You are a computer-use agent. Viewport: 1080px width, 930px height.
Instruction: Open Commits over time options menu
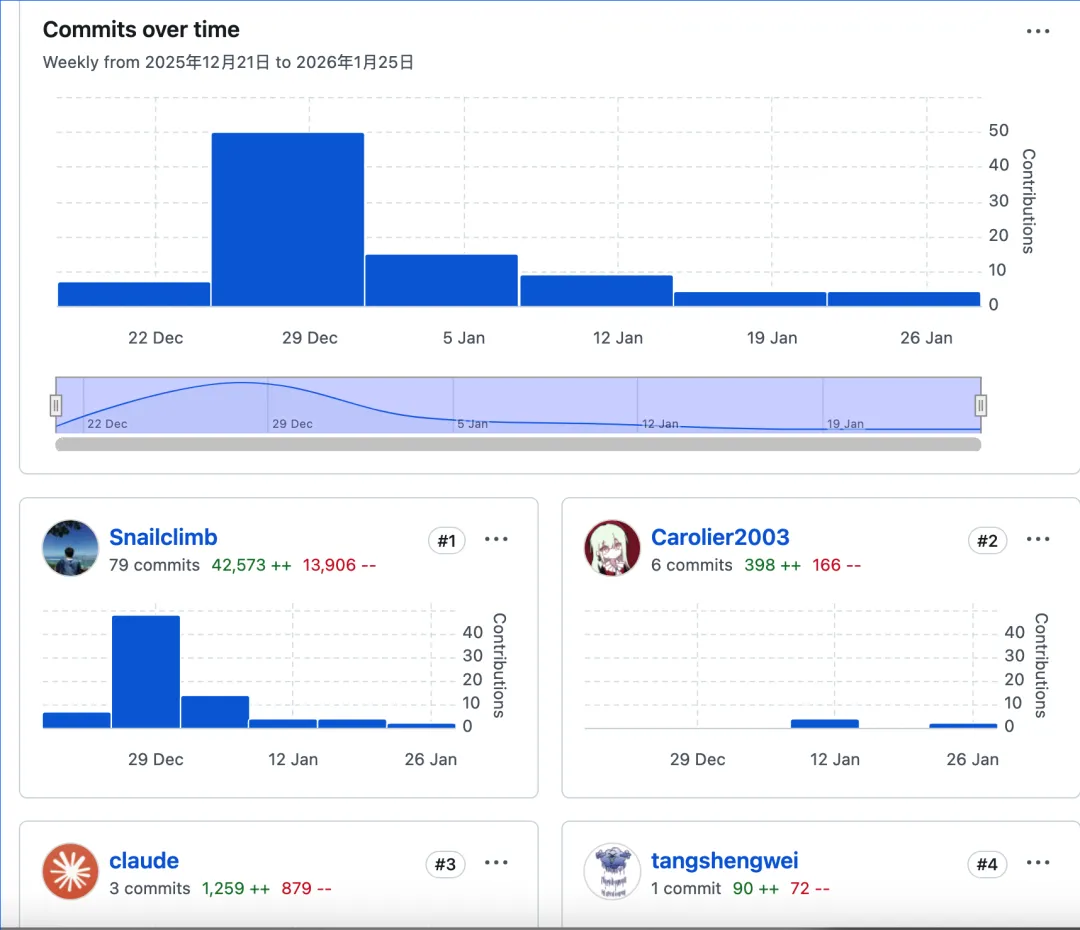1037,32
